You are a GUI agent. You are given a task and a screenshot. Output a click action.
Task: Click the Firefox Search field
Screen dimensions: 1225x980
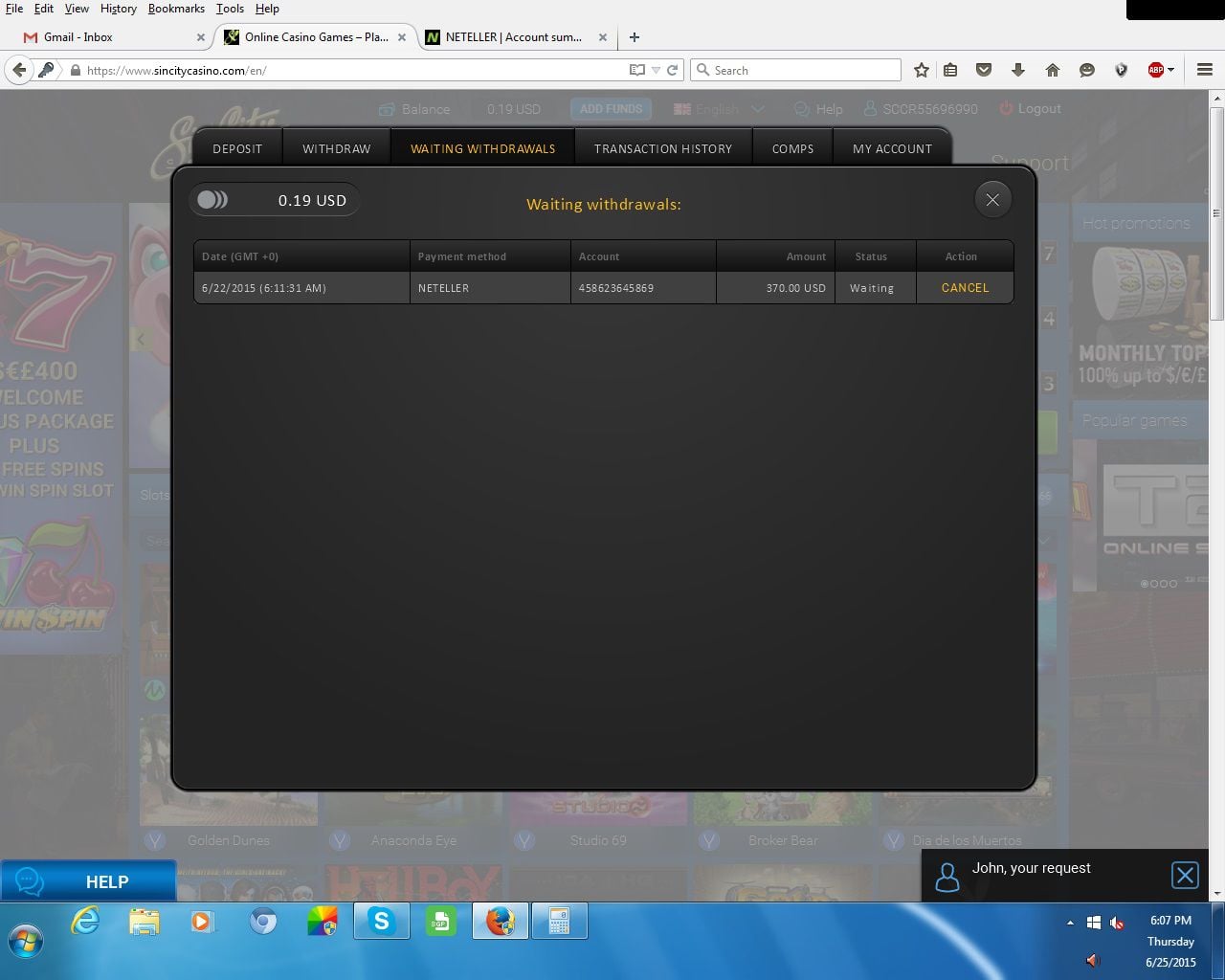click(x=796, y=70)
